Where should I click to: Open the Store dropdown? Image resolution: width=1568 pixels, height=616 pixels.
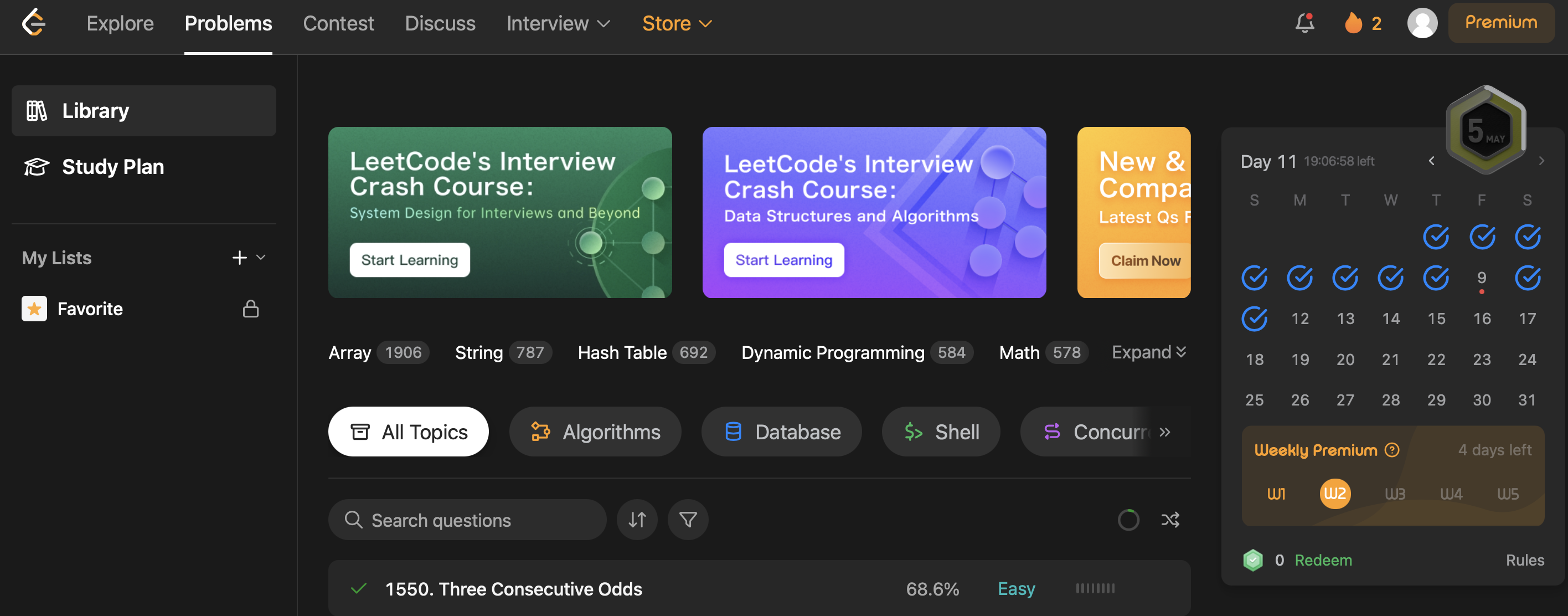pos(676,23)
